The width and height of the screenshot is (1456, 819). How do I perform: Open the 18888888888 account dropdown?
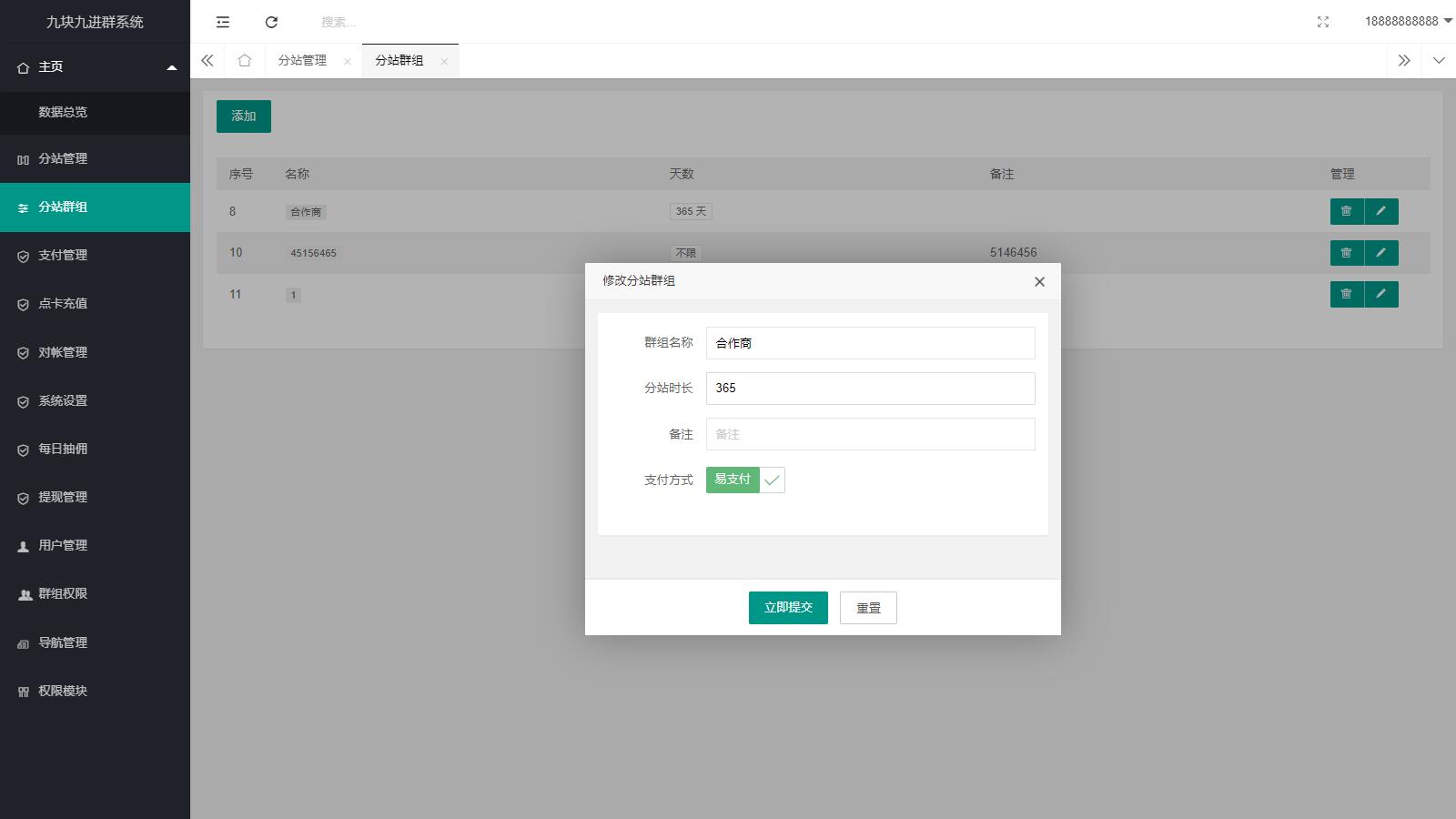pyautogui.click(x=1407, y=21)
